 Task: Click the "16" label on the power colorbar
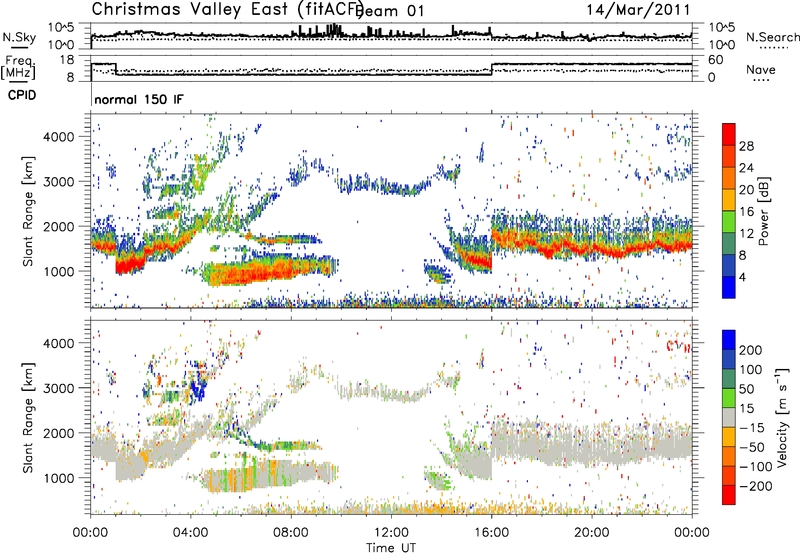(746, 212)
